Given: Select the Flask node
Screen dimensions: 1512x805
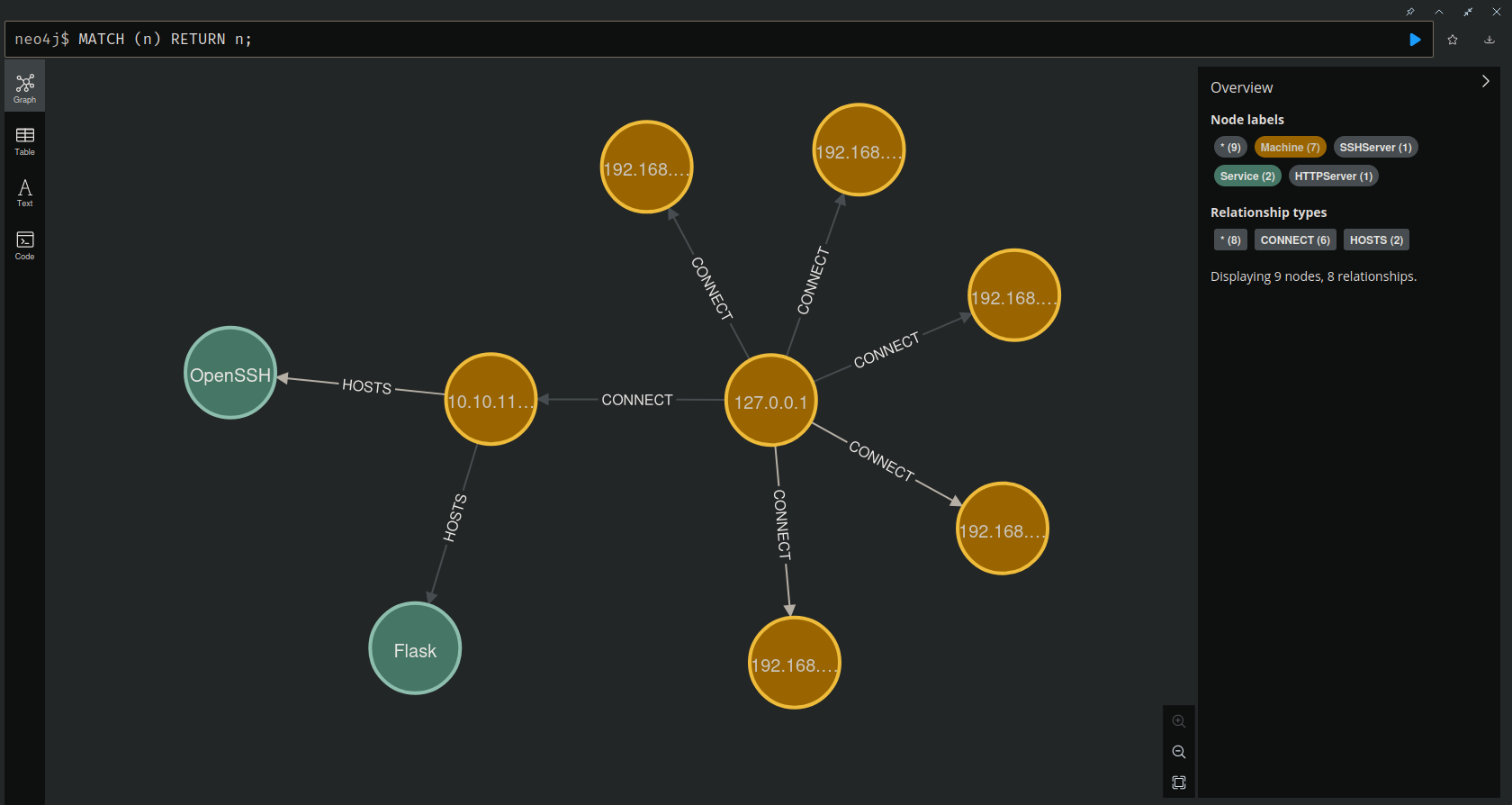Looking at the screenshot, I should (x=415, y=649).
